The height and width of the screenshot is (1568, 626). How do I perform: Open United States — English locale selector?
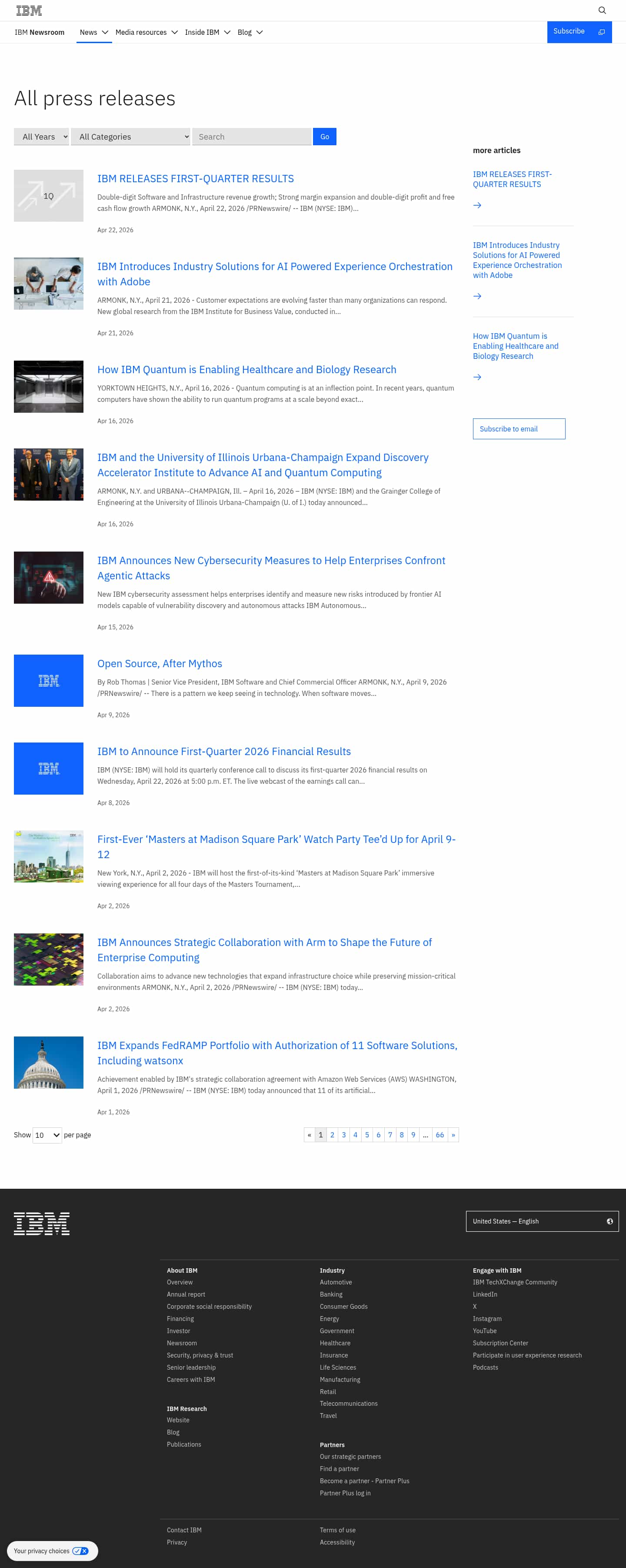(x=542, y=1221)
